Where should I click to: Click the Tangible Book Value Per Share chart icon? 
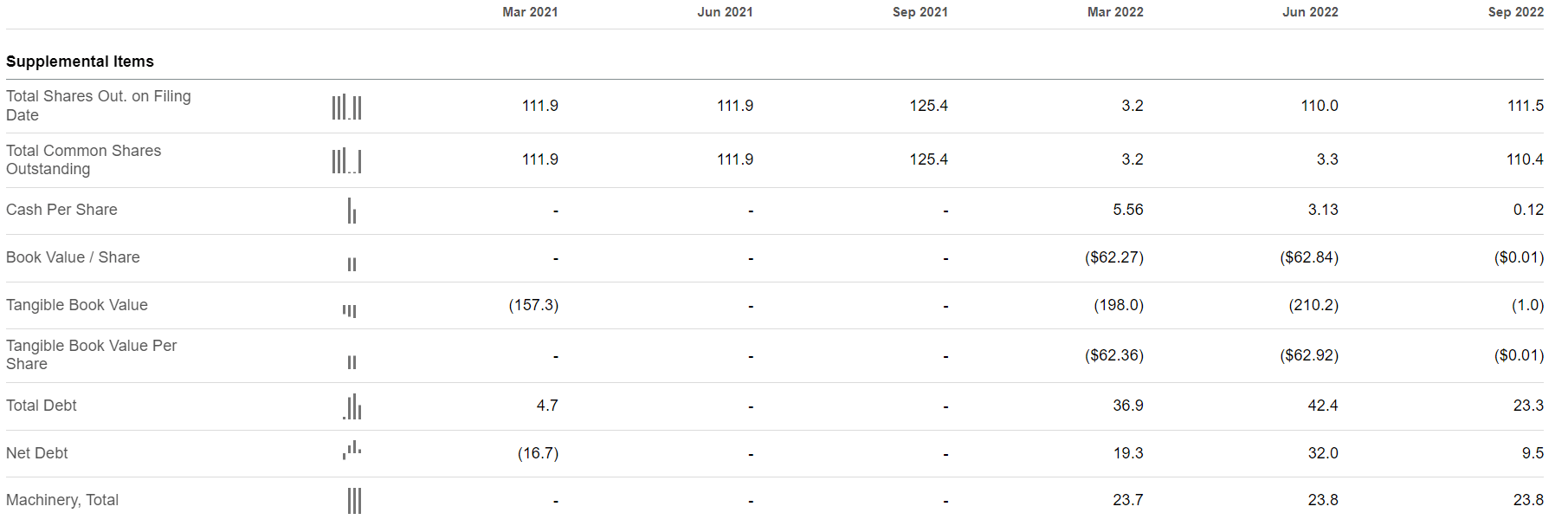pos(352,362)
